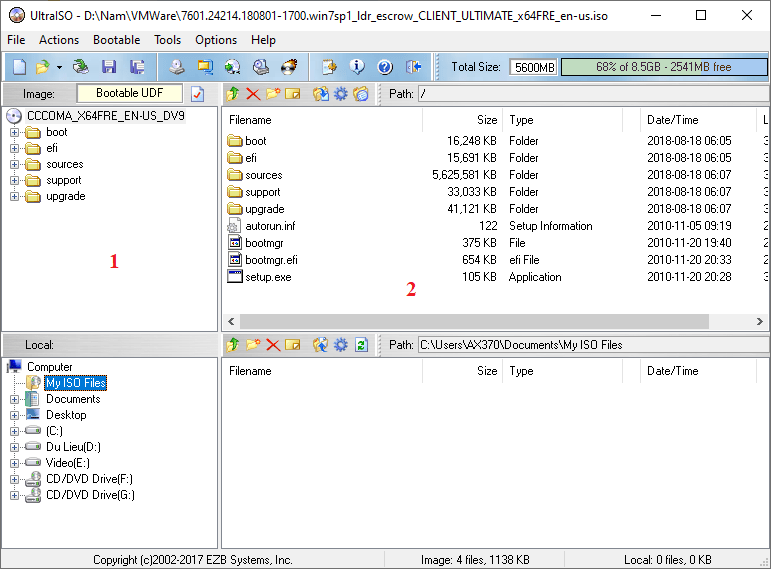Select bootmgr.efi in the image file list

point(271,260)
